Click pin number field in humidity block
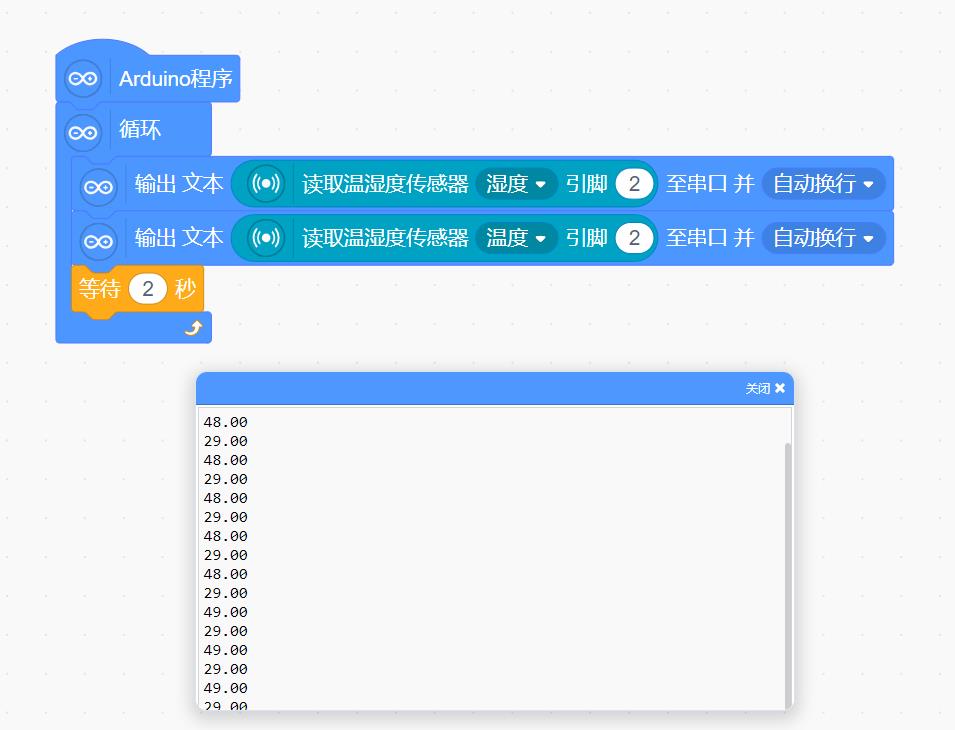 [634, 183]
